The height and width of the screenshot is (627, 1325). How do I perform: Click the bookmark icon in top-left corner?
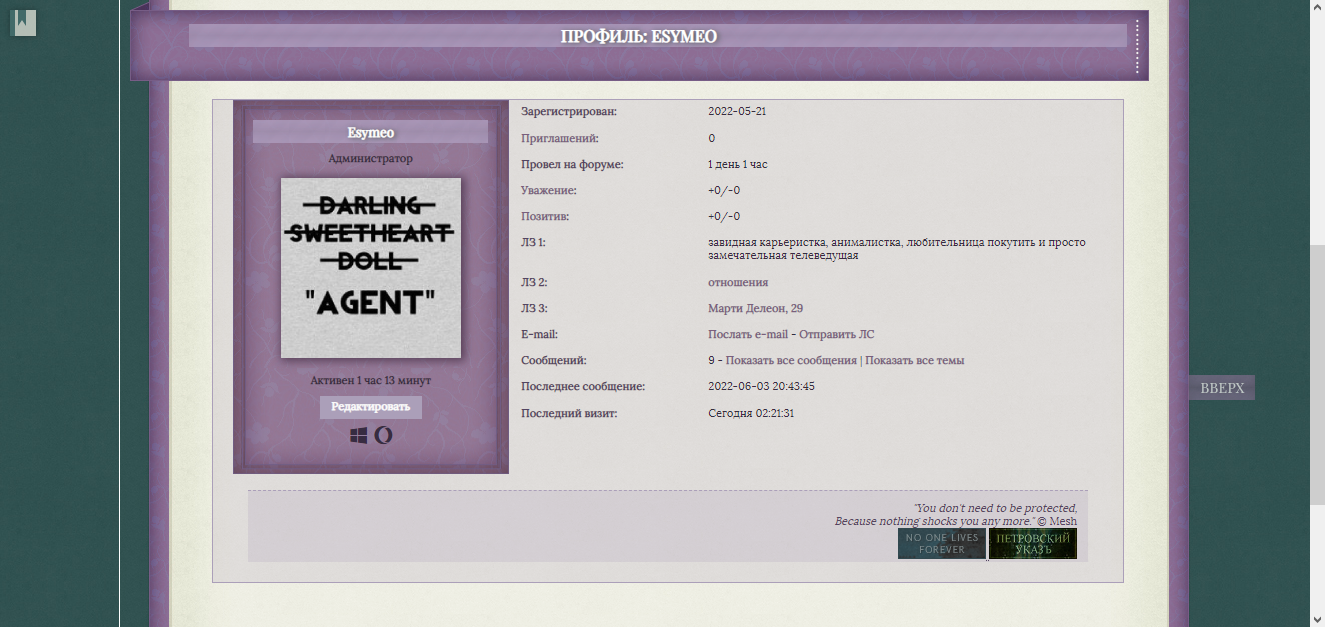coord(23,22)
